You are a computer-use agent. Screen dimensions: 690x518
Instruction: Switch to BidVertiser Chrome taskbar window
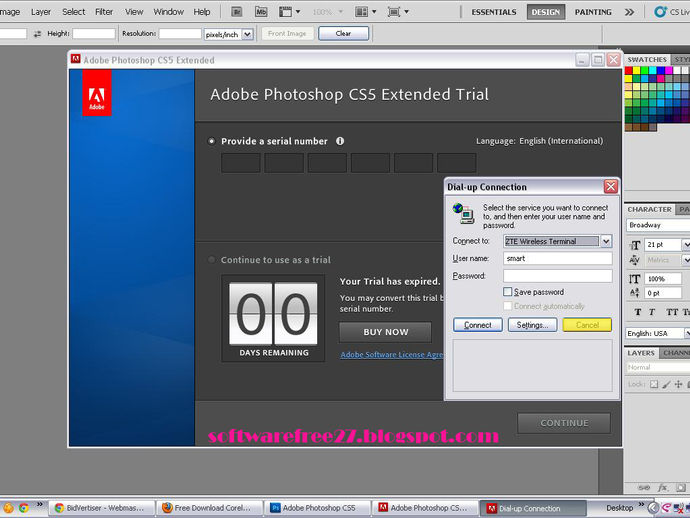102,508
